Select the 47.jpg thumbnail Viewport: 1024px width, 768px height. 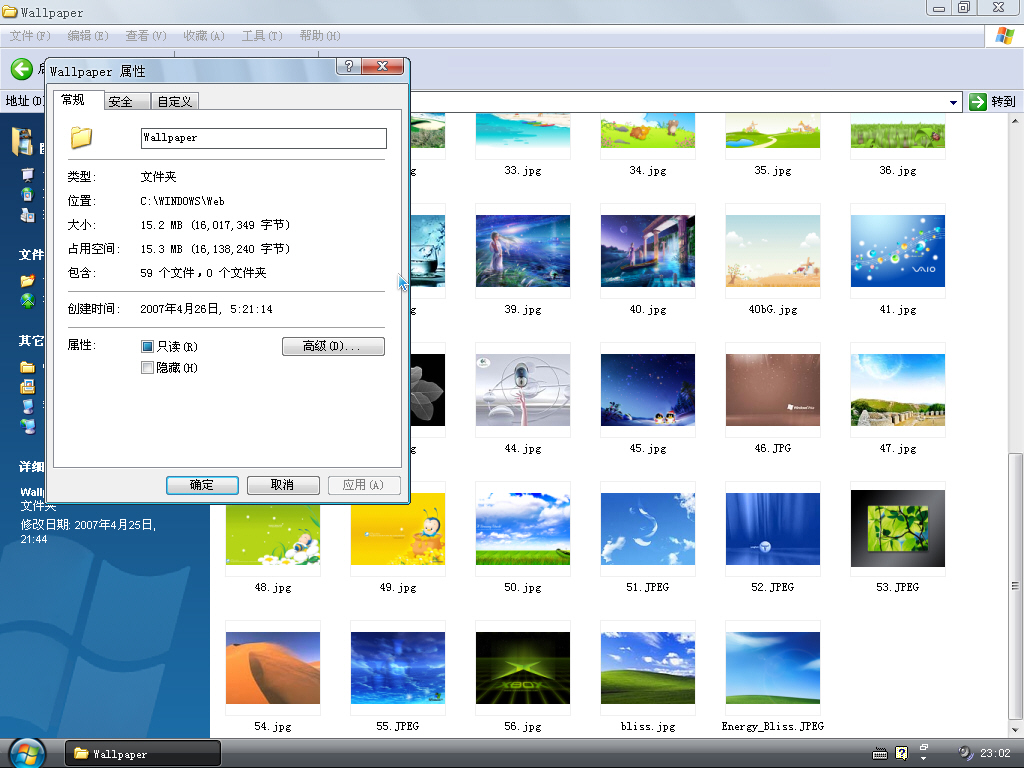click(898, 390)
